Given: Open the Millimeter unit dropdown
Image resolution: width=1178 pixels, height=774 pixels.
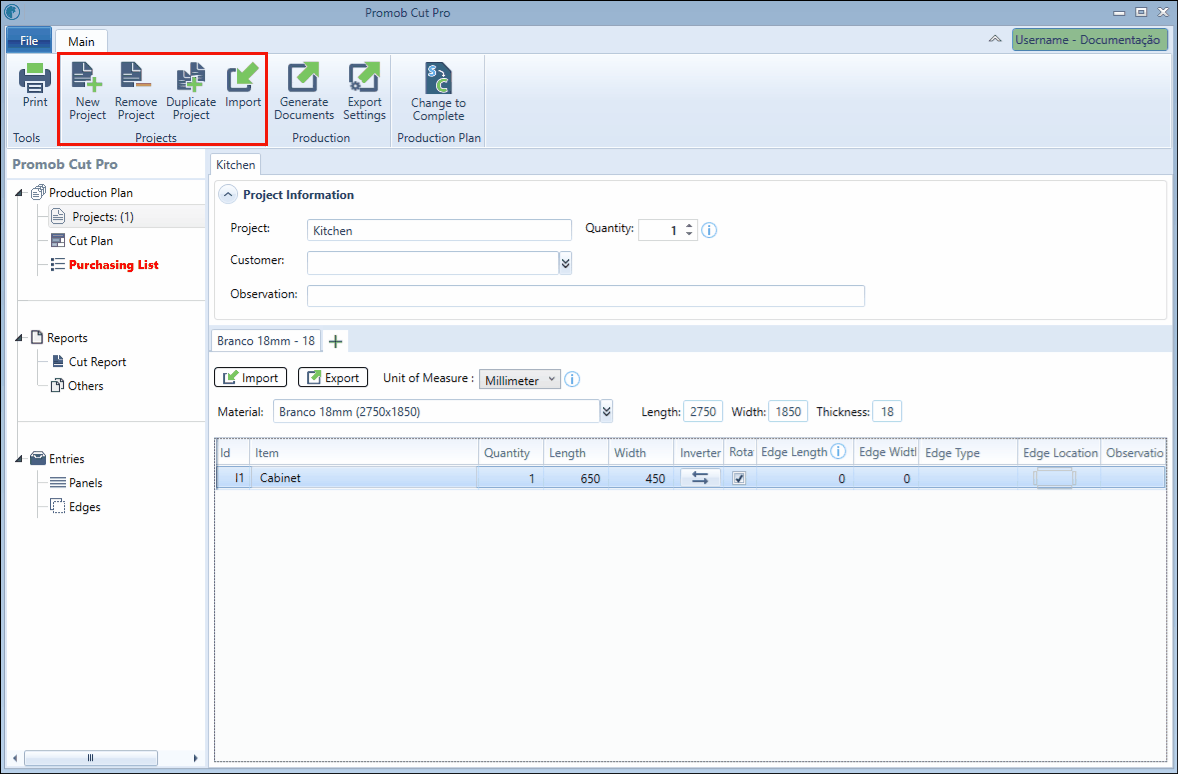Looking at the screenshot, I should 520,379.
